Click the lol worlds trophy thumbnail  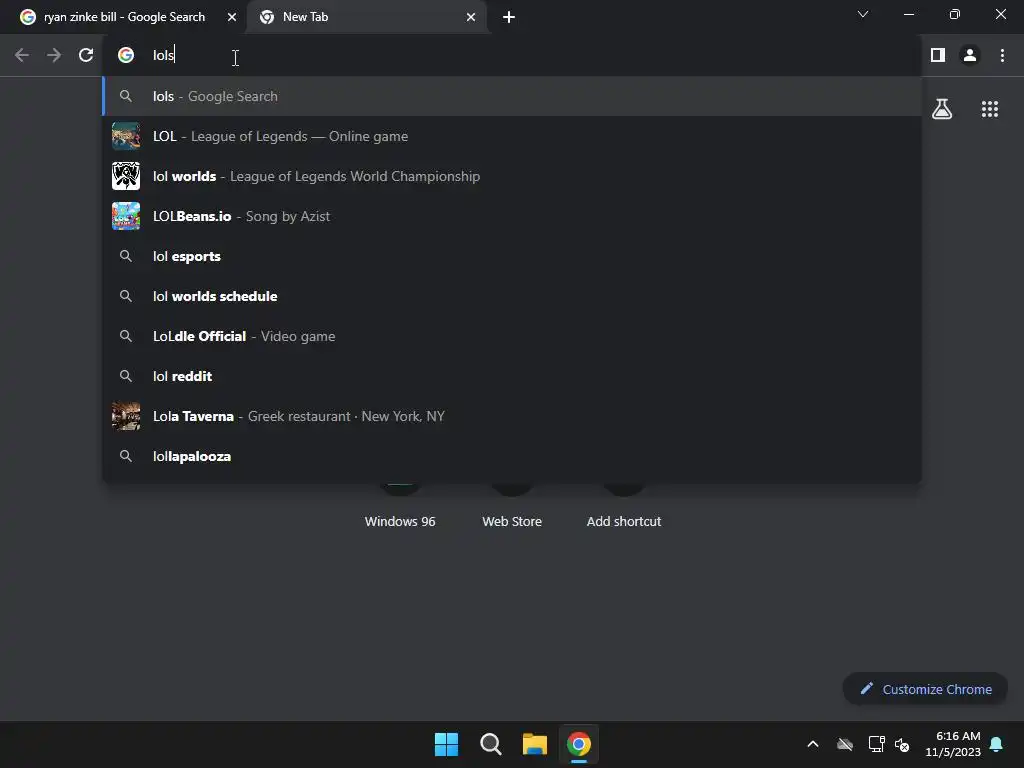(x=126, y=176)
